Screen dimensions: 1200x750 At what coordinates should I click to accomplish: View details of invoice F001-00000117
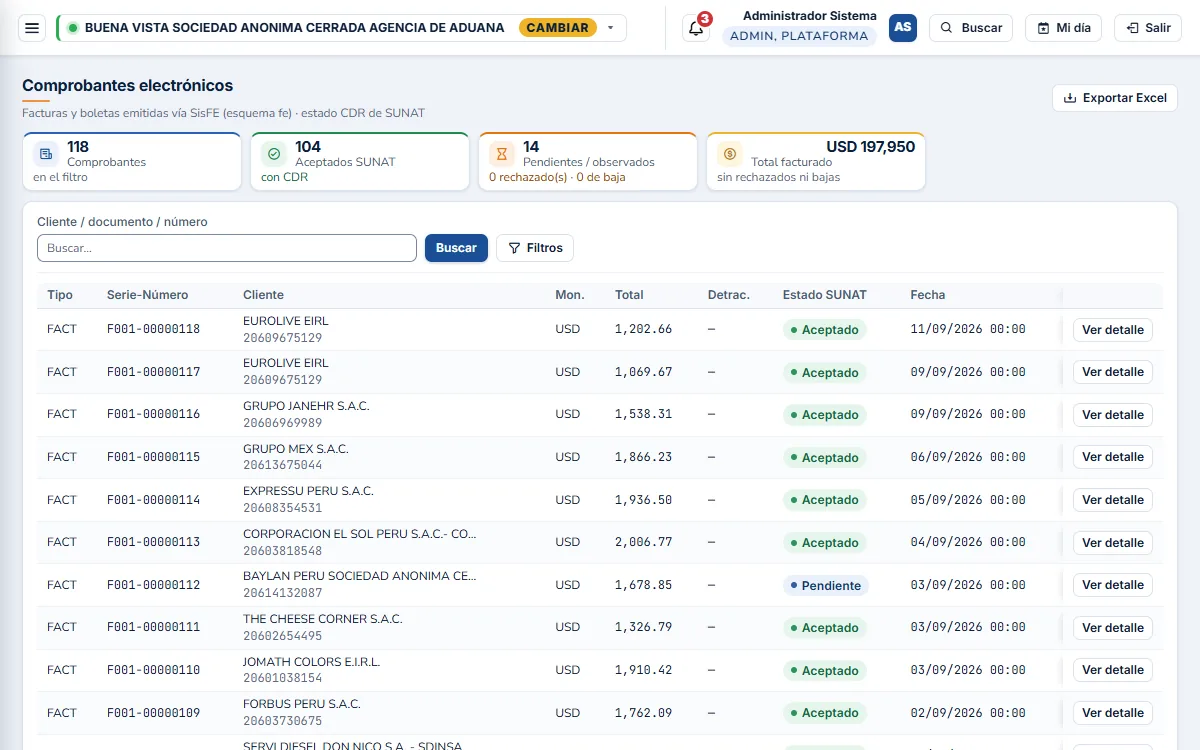tap(1113, 372)
